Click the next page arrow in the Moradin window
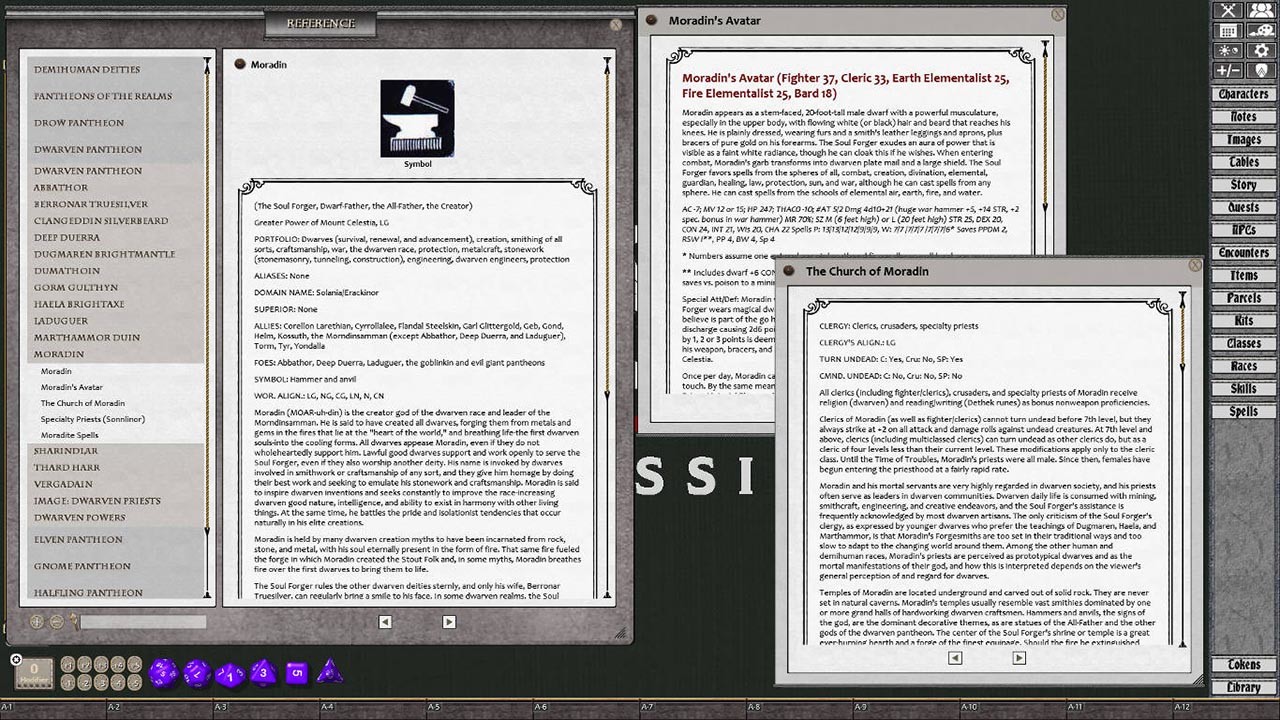The image size is (1280, 720). 448,621
